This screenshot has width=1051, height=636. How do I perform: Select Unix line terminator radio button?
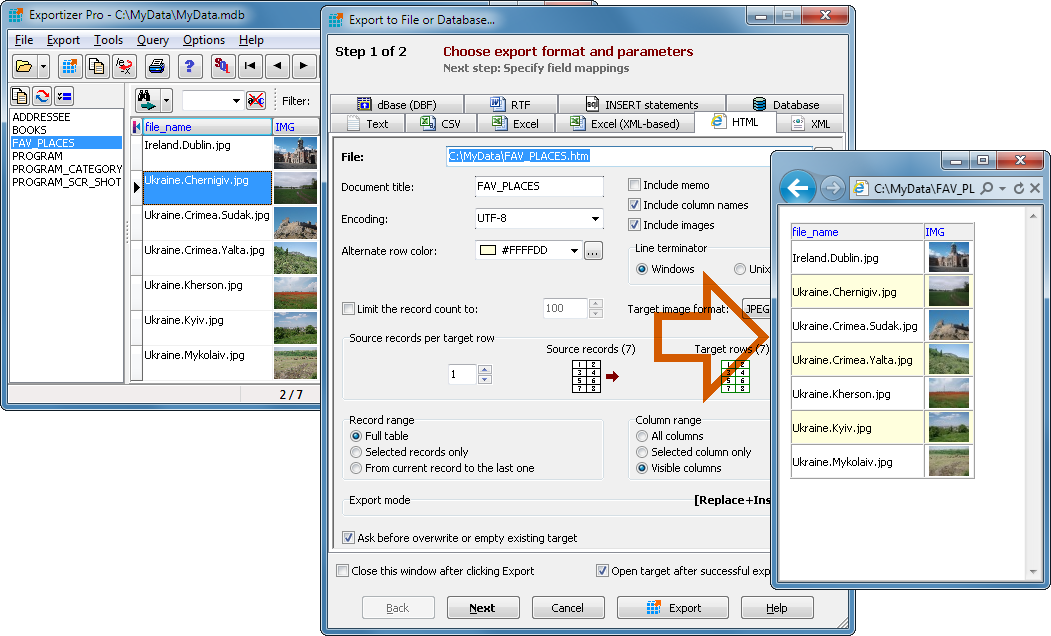(740, 269)
